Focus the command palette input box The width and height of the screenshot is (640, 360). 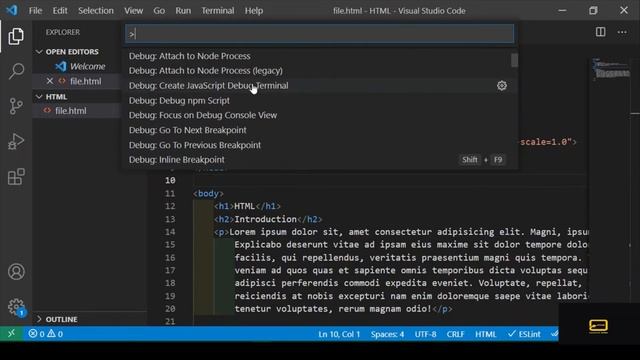(x=320, y=34)
